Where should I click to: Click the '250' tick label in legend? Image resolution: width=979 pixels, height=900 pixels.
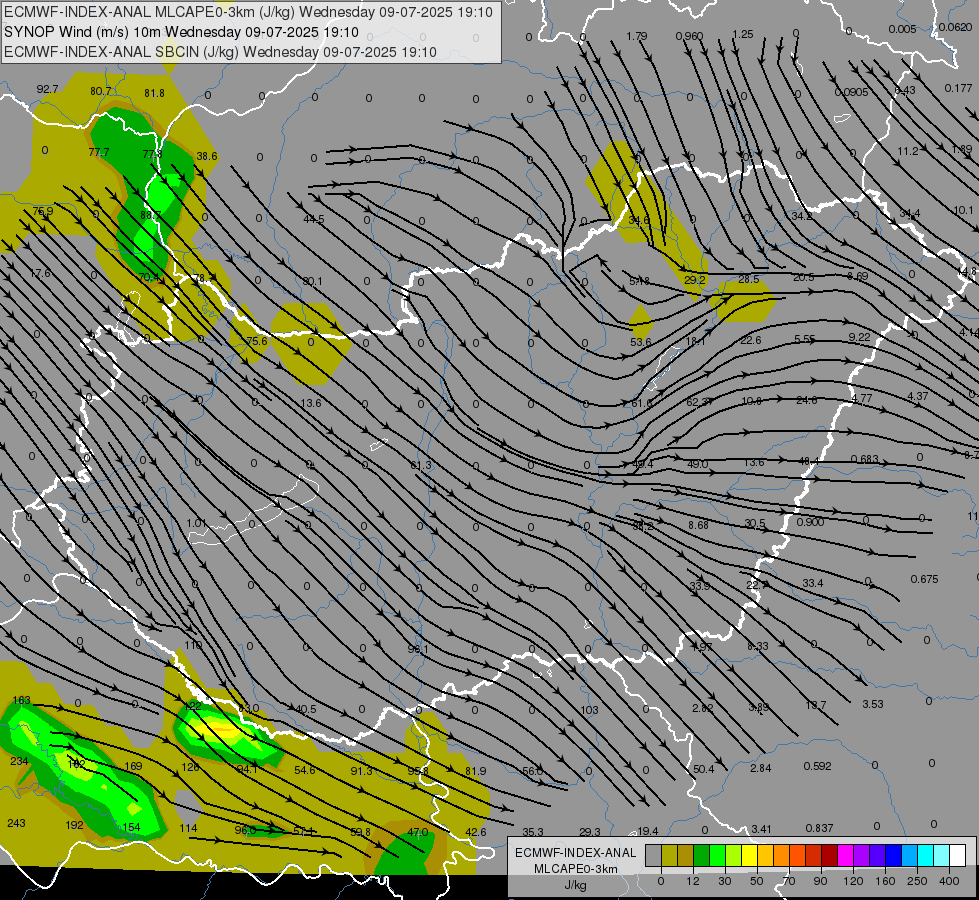[x=917, y=881]
